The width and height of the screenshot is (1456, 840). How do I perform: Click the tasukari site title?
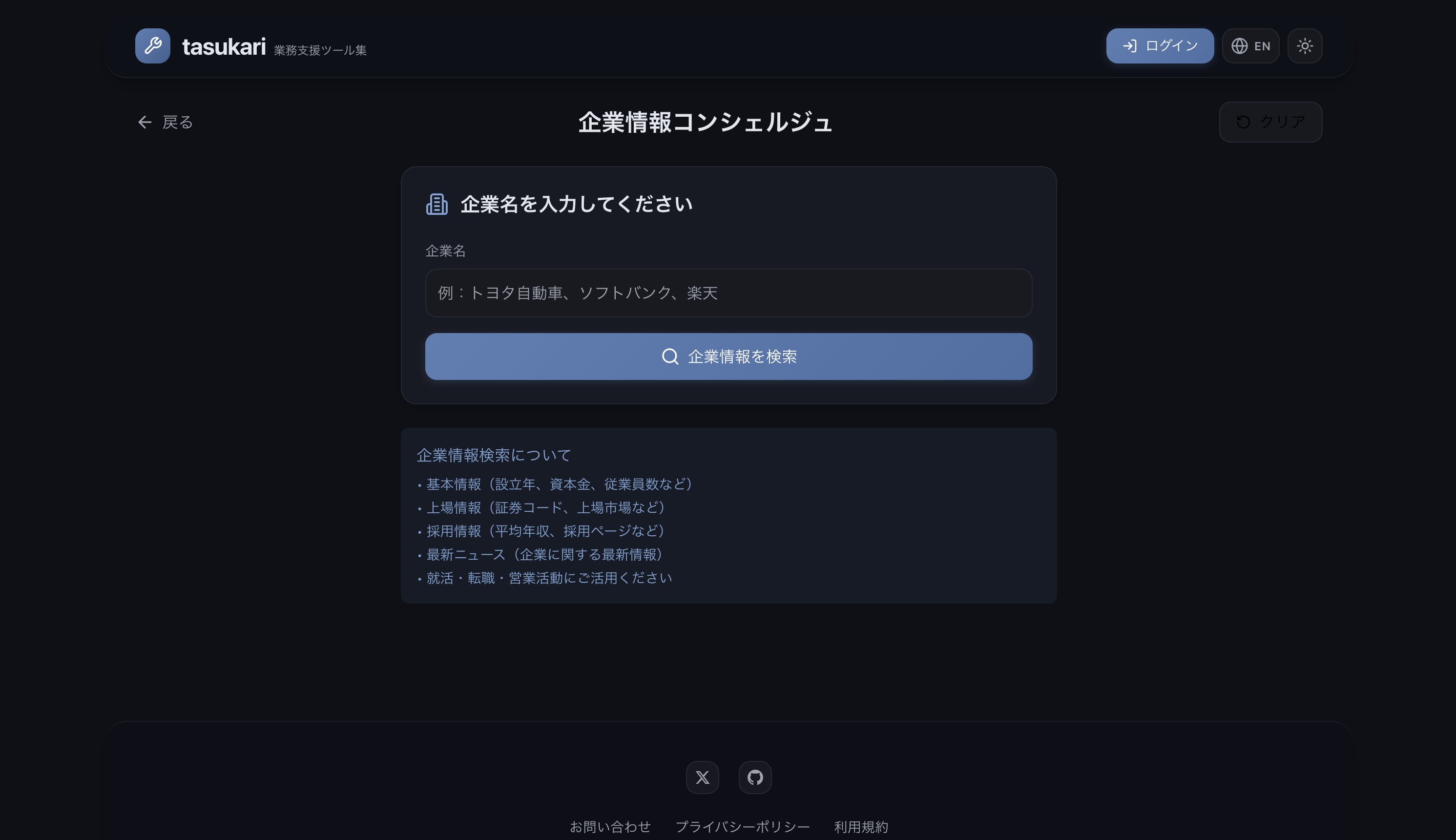pyautogui.click(x=224, y=47)
